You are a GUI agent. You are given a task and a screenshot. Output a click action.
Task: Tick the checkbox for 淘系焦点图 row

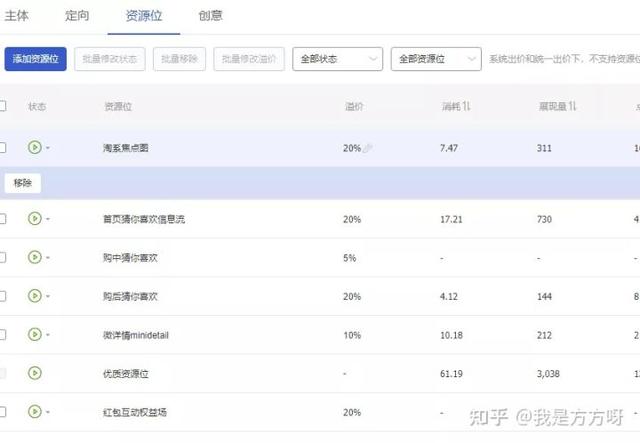coord(2,148)
